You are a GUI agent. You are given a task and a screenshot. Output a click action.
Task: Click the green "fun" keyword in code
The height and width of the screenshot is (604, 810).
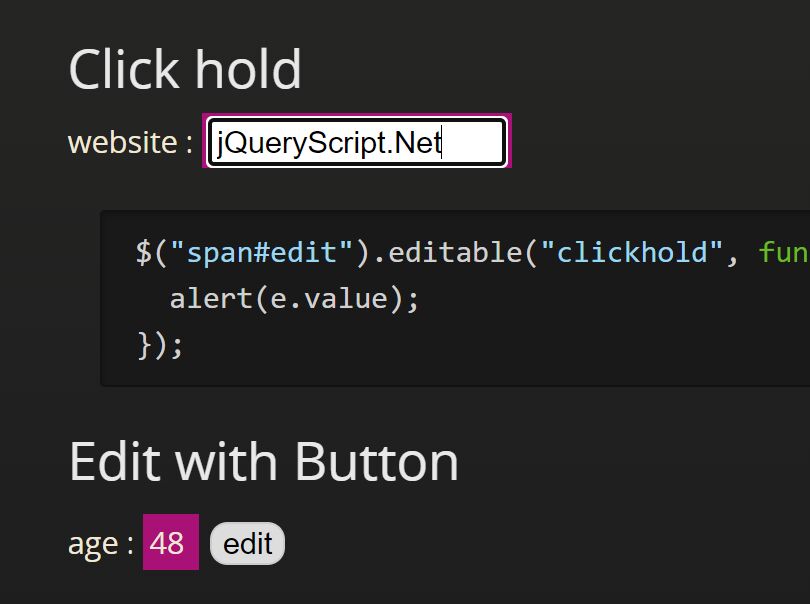click(x=783, y=253)
